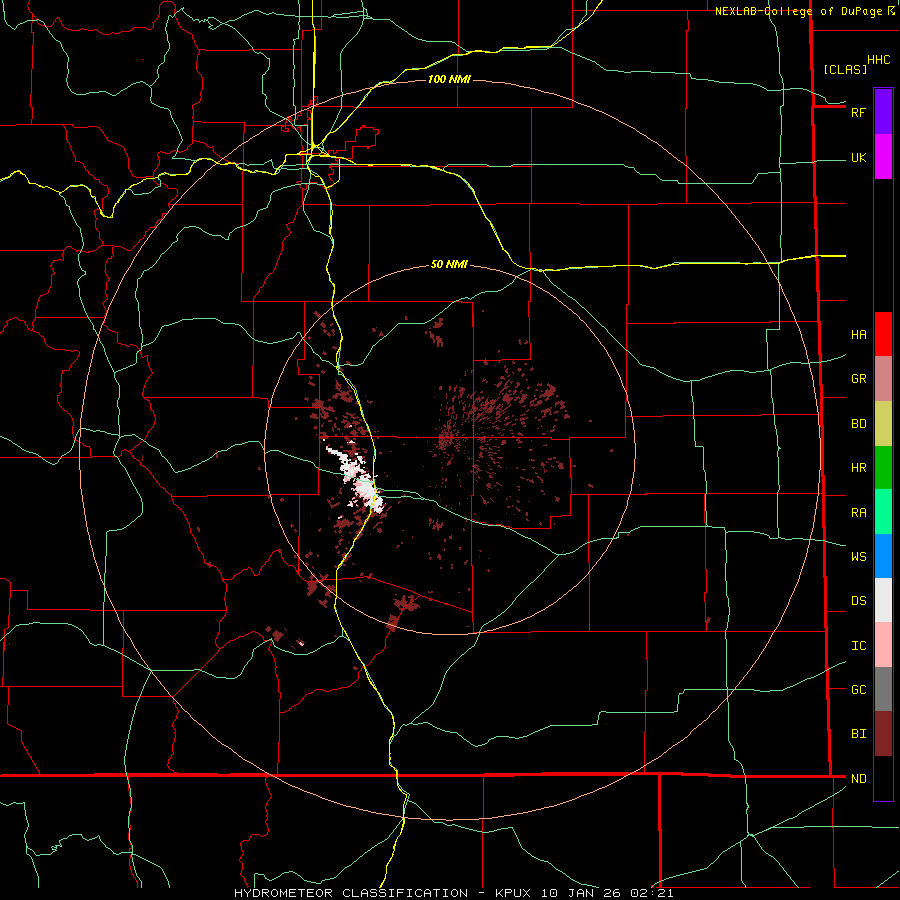Click the GC gray legend swatch
The height and width of the screenshot is (900, 900).
click(883, 689)
